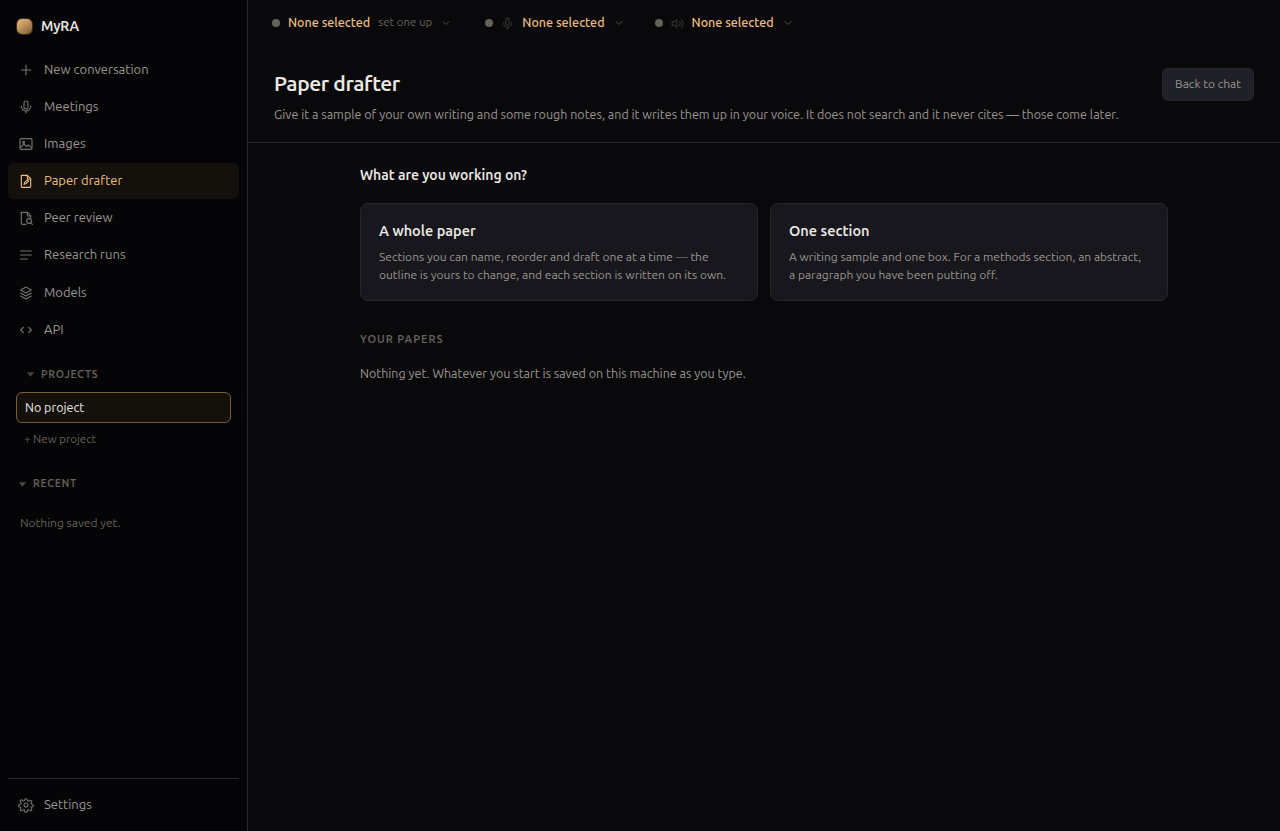Click the "Nothing saved yet." text
Screen dimensions: 1280x831
pos(70,523)
